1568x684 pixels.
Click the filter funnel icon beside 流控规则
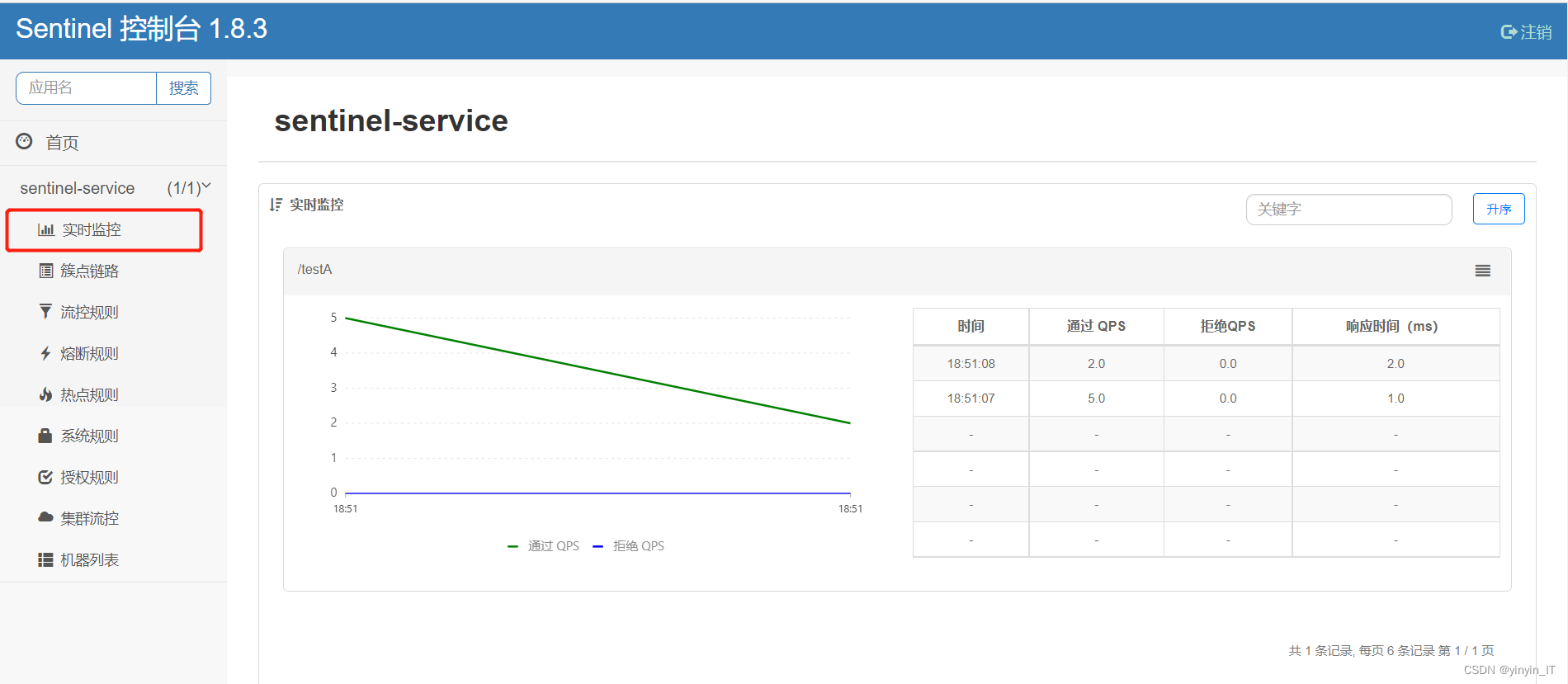coord(45,311)
